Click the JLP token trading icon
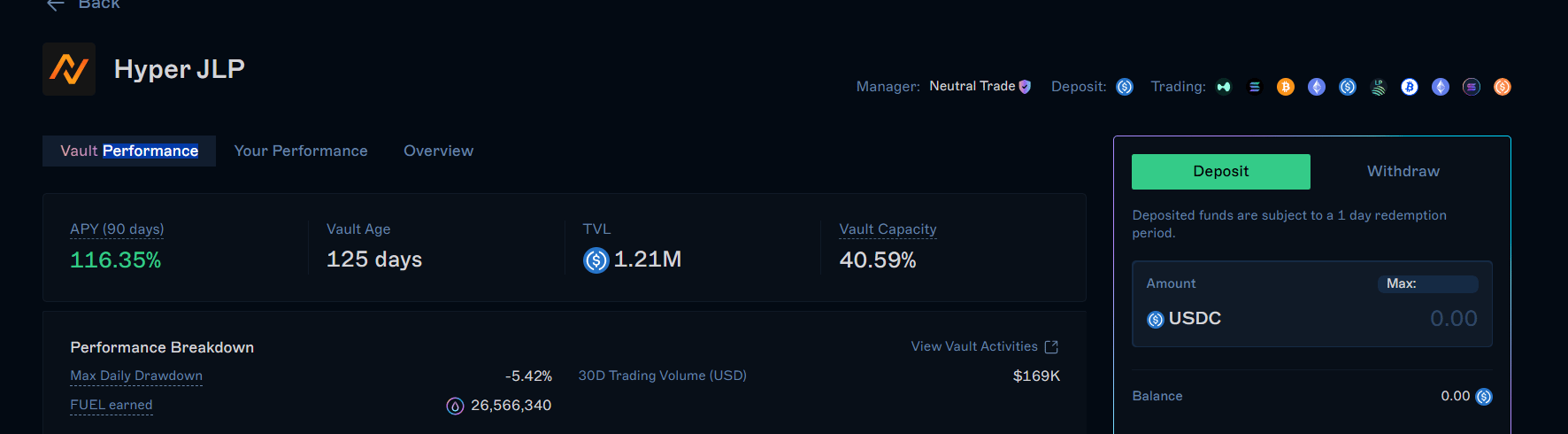Image resolution: width=1568 pixels, height=434 pixels. coord(1379,87)
